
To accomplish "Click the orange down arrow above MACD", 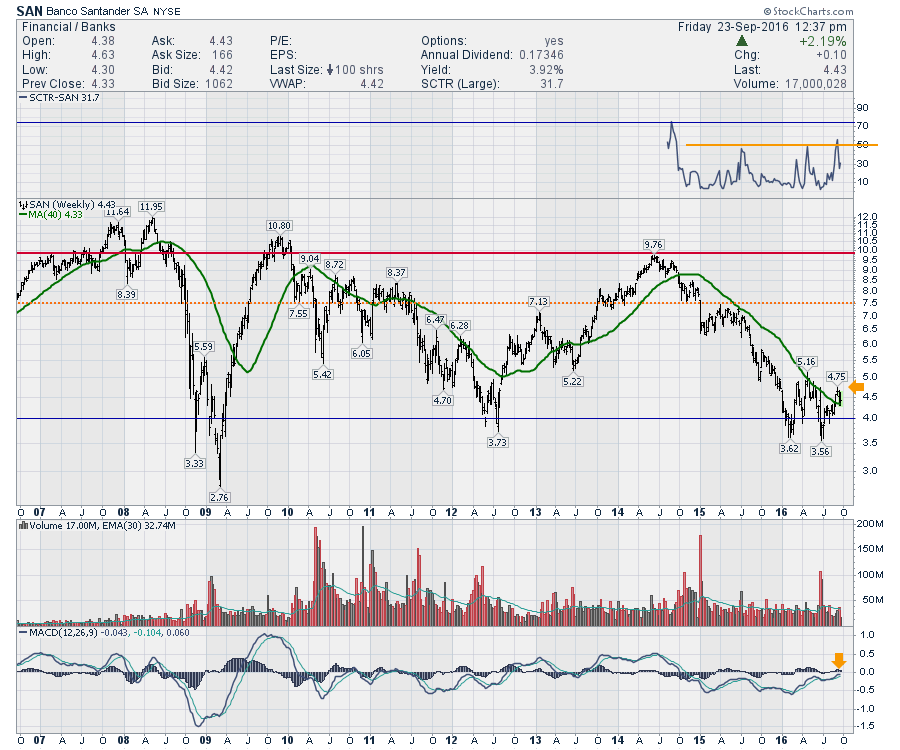I will [839, 660].
